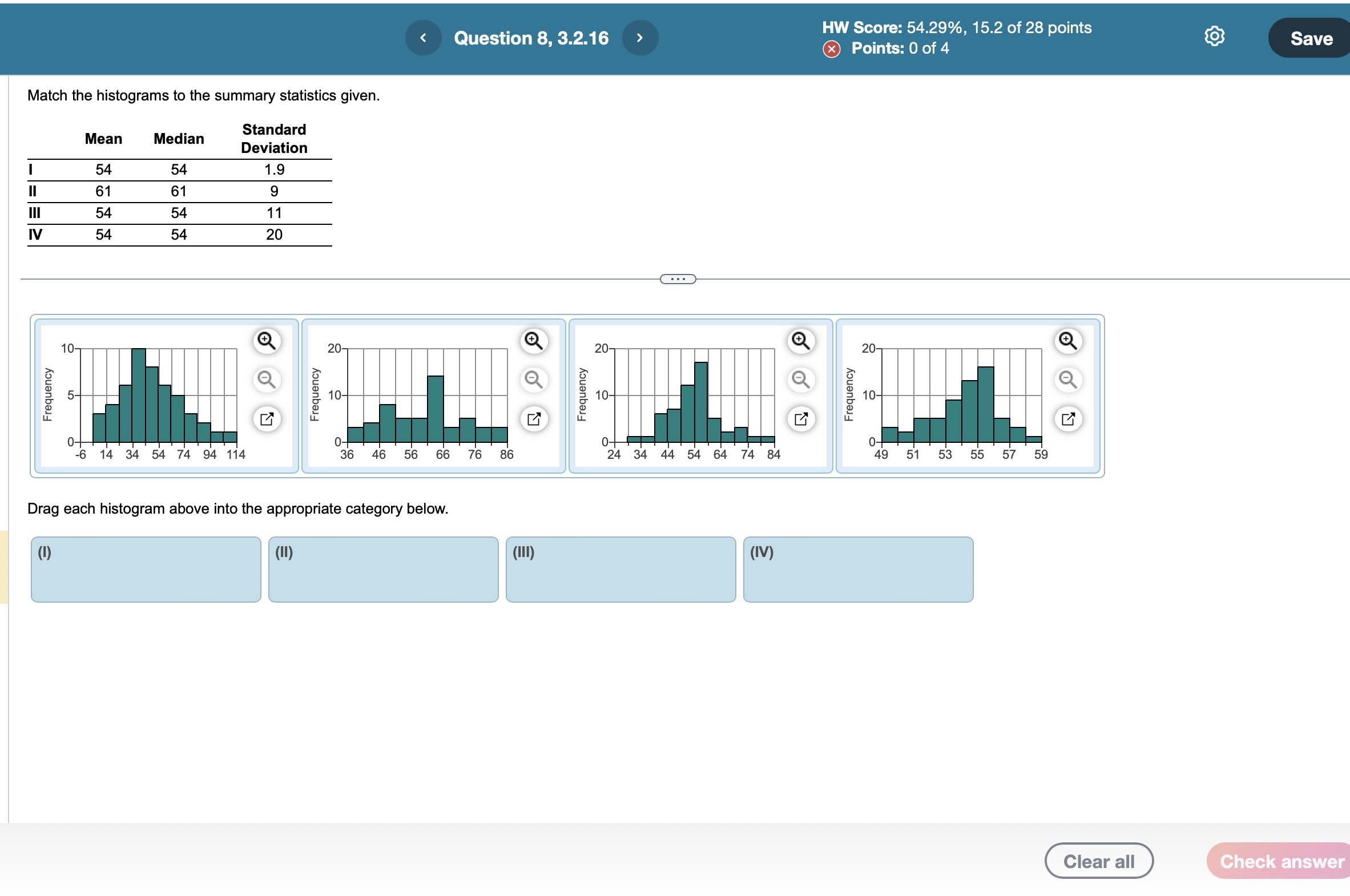The width and height of the screenshot is (1350, 896).
Task: Select the category box labeled (IV)
Action: point(857,569)
